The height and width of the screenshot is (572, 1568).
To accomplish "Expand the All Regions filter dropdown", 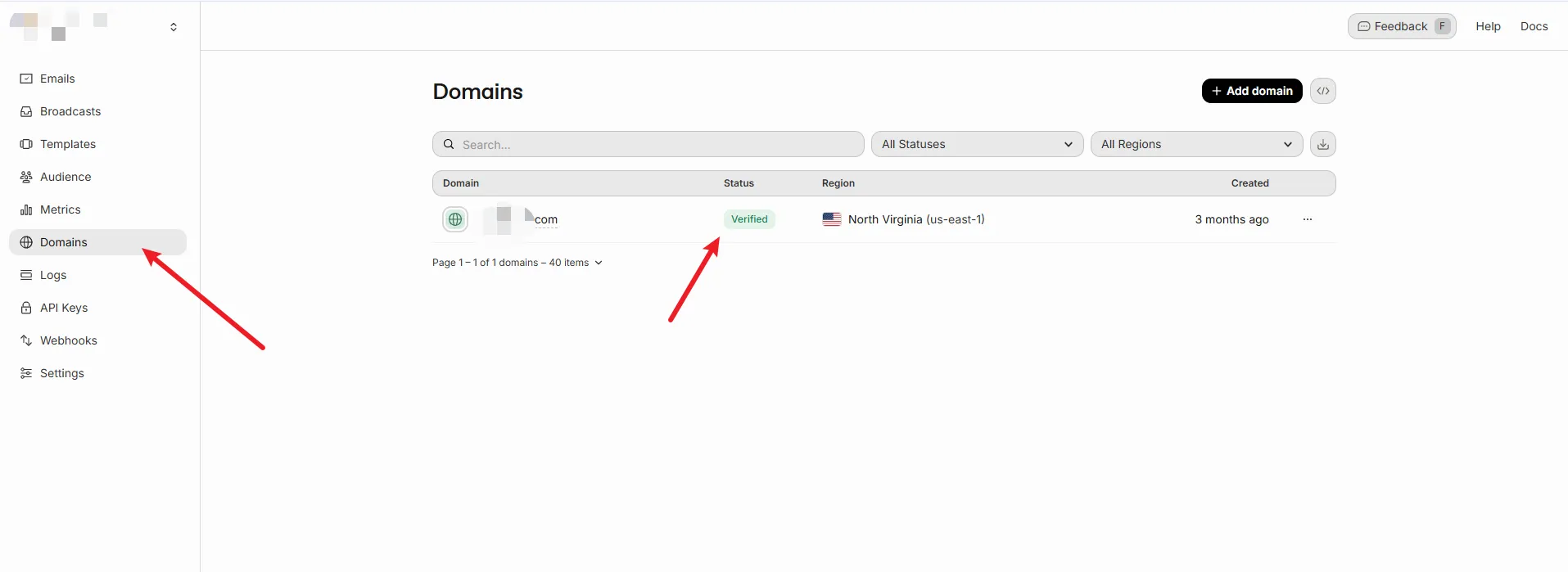I will tap(1196, 144).
